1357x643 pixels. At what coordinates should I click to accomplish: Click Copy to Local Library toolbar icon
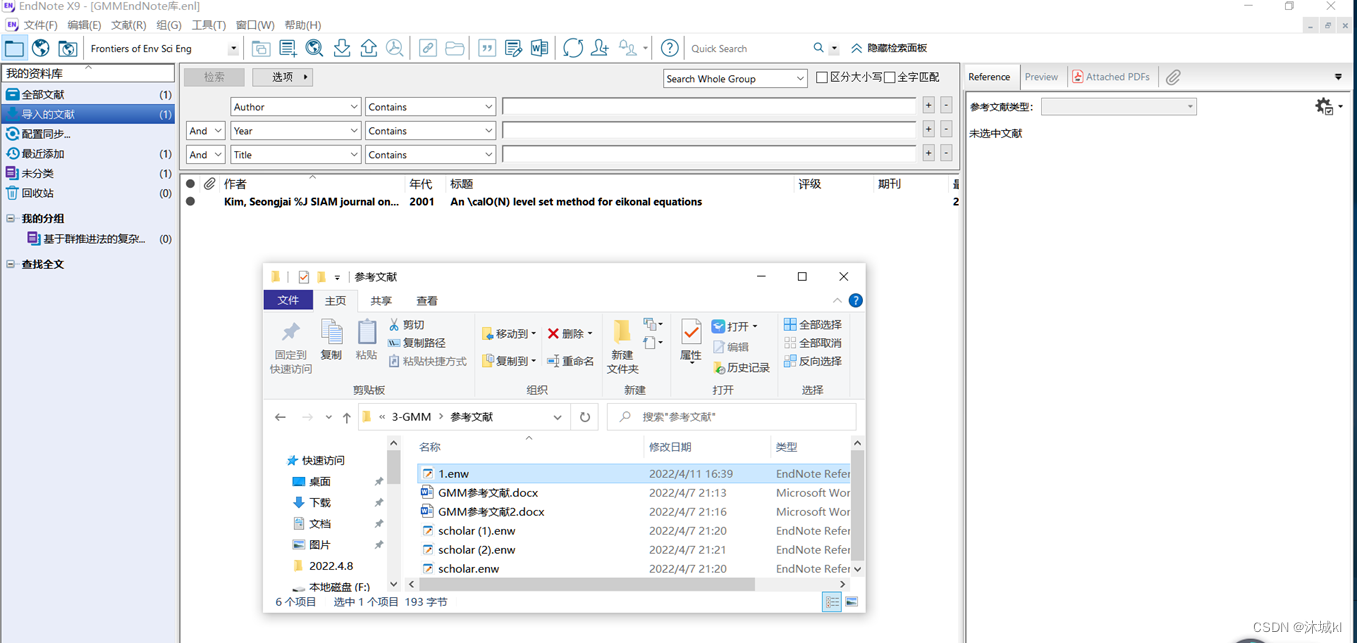pos(260,48)
